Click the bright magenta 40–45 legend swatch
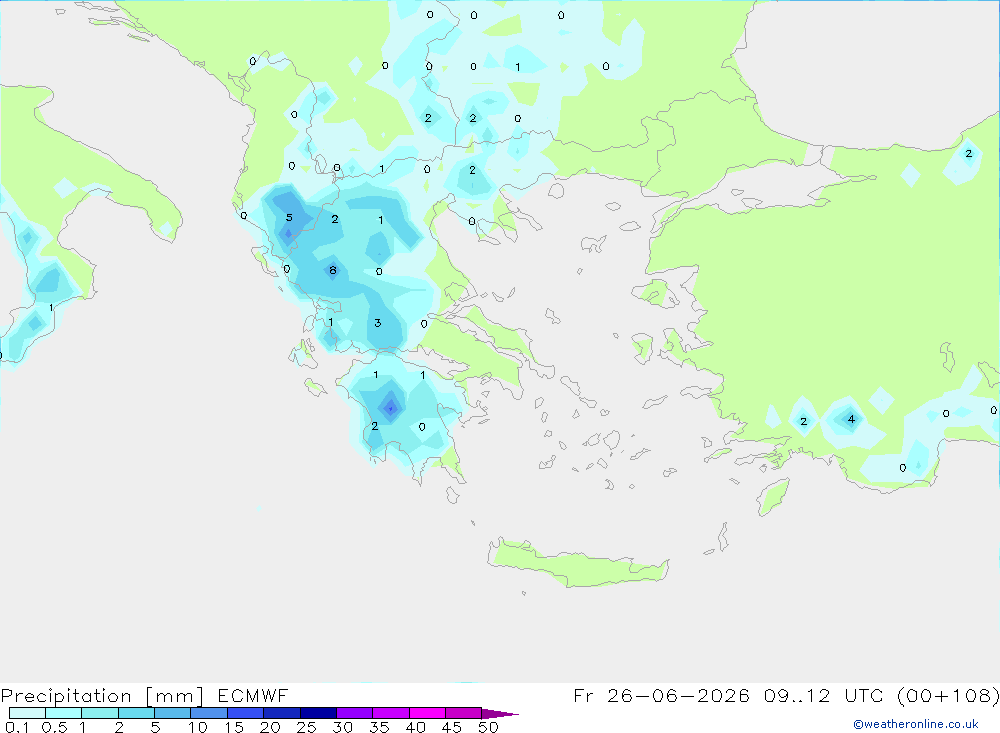The height and width of the screenshot is (733, 1000). point(427,713)
